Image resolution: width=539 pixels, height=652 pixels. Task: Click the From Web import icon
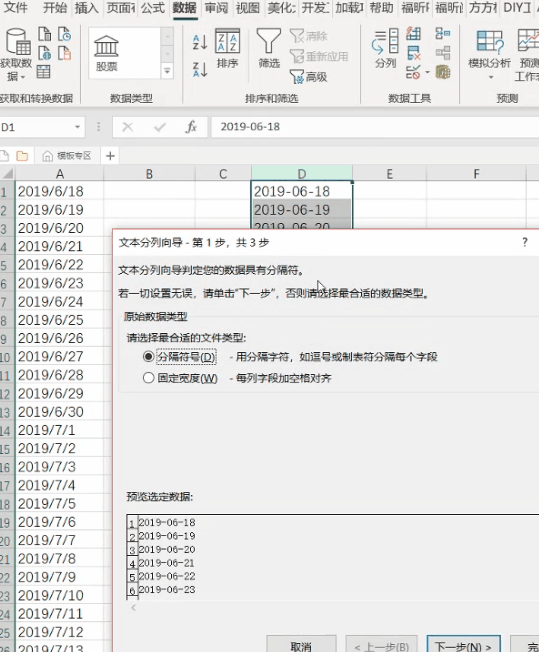click(x=45, y=53)
